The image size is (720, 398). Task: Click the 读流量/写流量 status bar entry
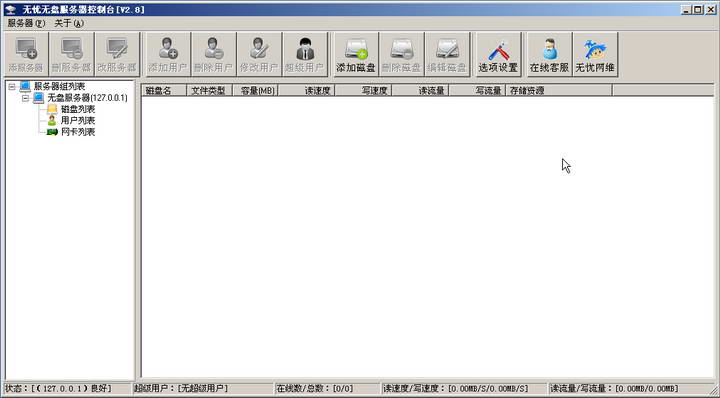(x=629, y=389)
